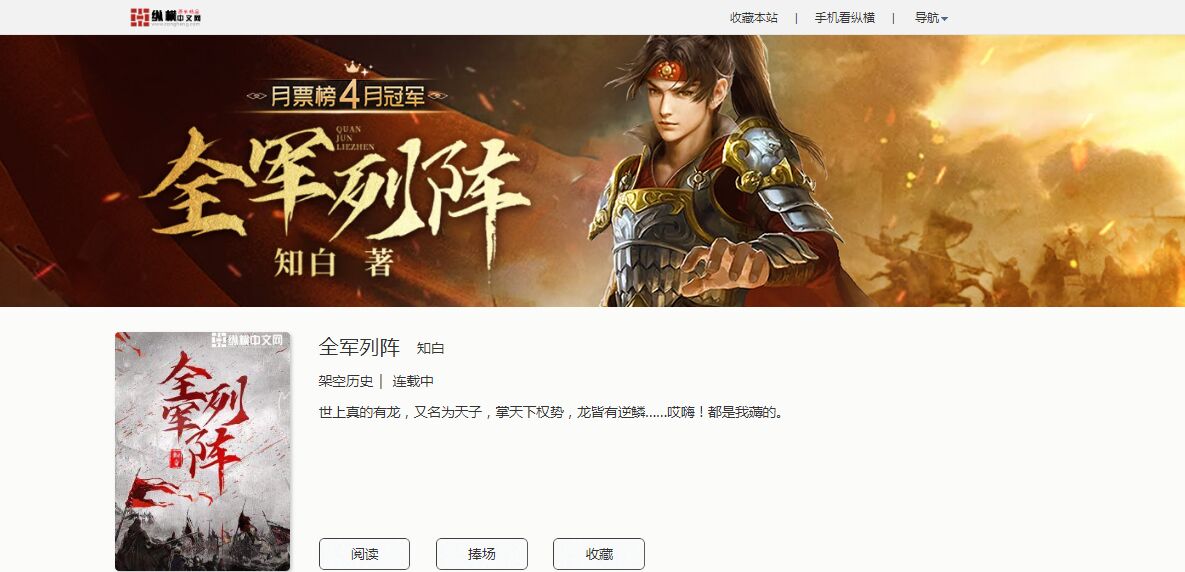The image size is (1185, 572).
Task: Click the crown icon above banner badge
Action: [x=354, y=68]
